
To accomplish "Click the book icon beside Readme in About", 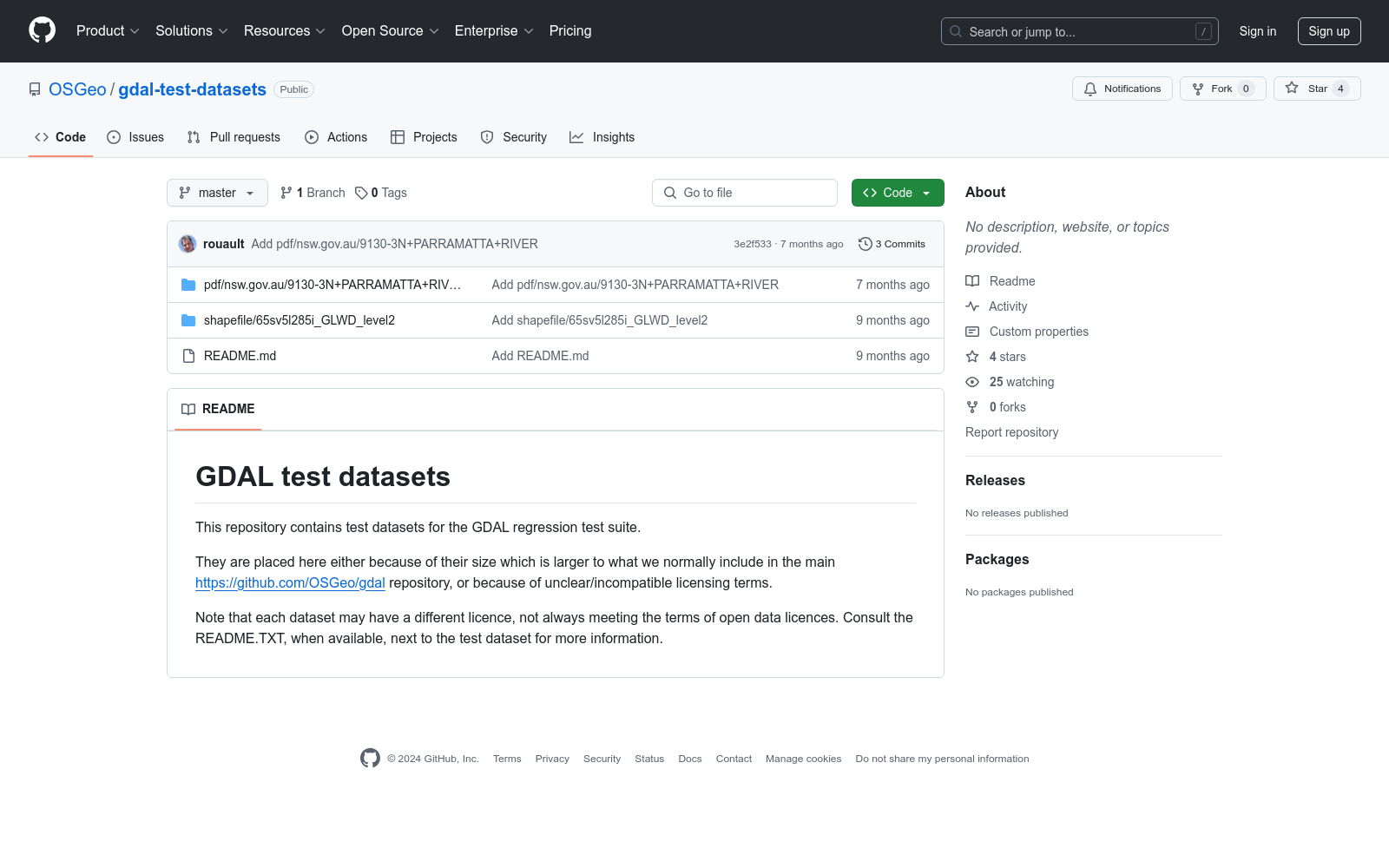I will (x=972, y=281).
